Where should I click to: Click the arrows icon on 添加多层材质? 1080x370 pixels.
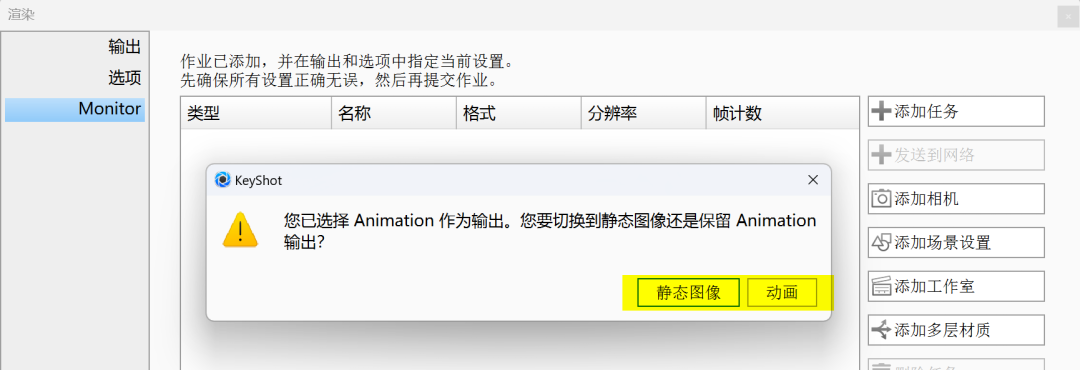881,330
